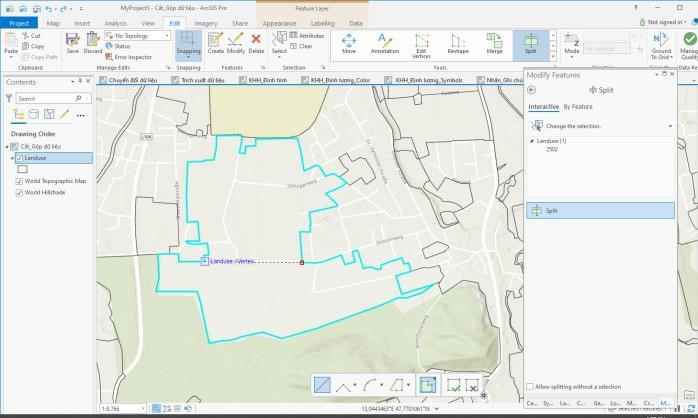Click the Delete feature icon
698x418 pixels.
[256, 42]
